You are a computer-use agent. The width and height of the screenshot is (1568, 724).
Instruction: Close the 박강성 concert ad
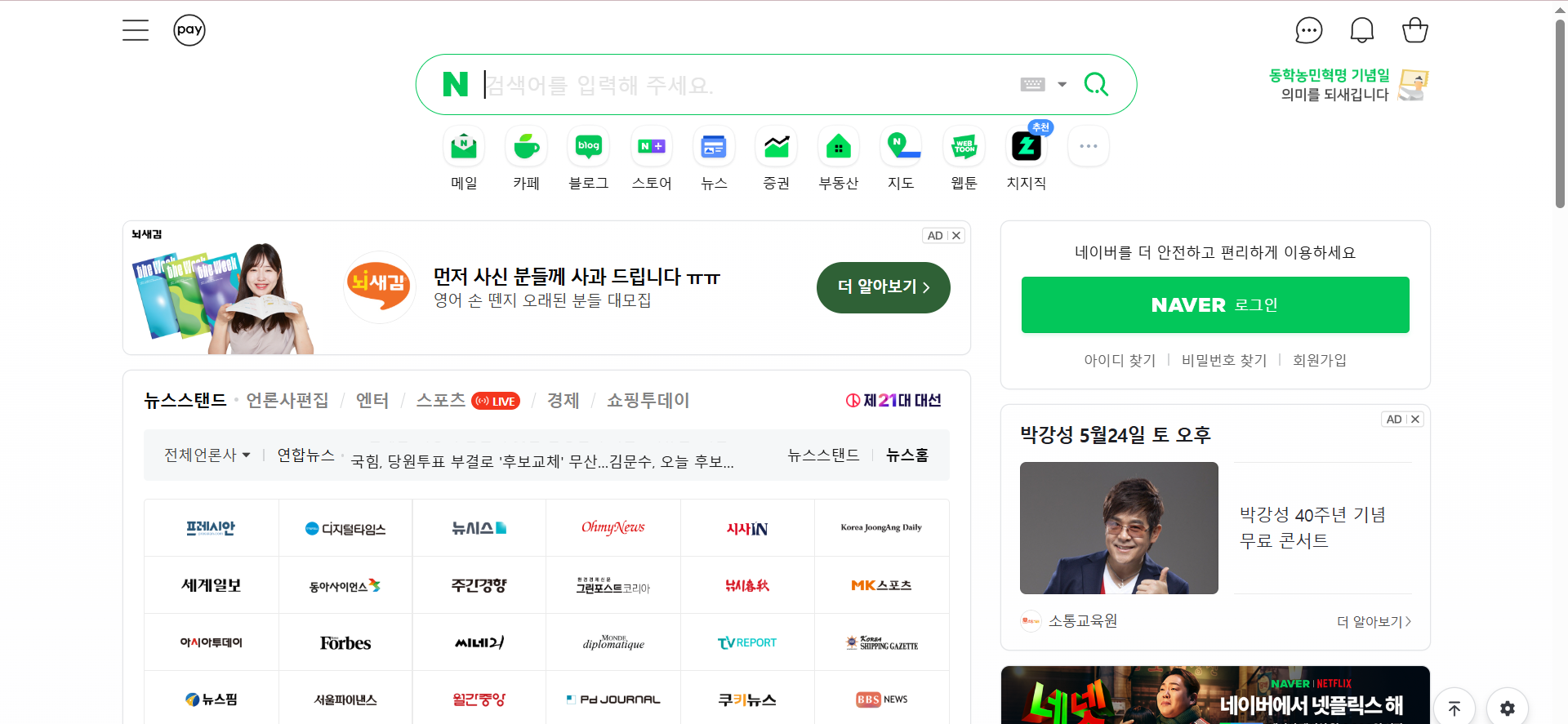pyautogui.click(x=1415, y=419)
